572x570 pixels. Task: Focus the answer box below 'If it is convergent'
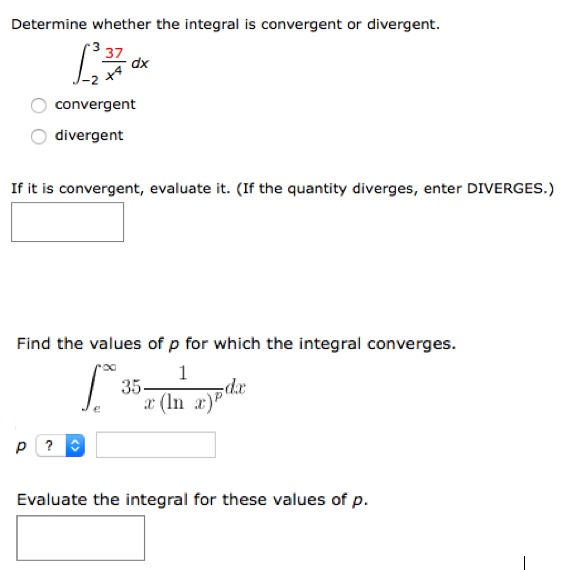[67, 222]
